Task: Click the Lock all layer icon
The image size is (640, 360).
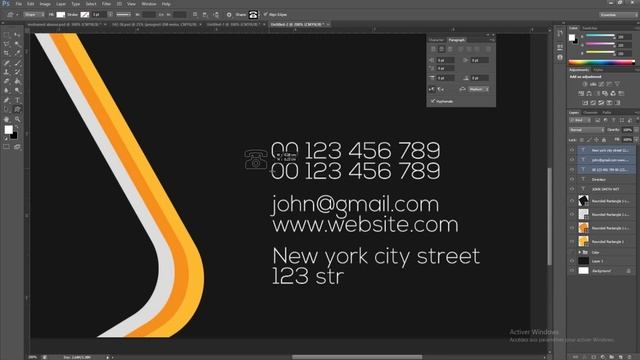Action: tap(604, 140)
